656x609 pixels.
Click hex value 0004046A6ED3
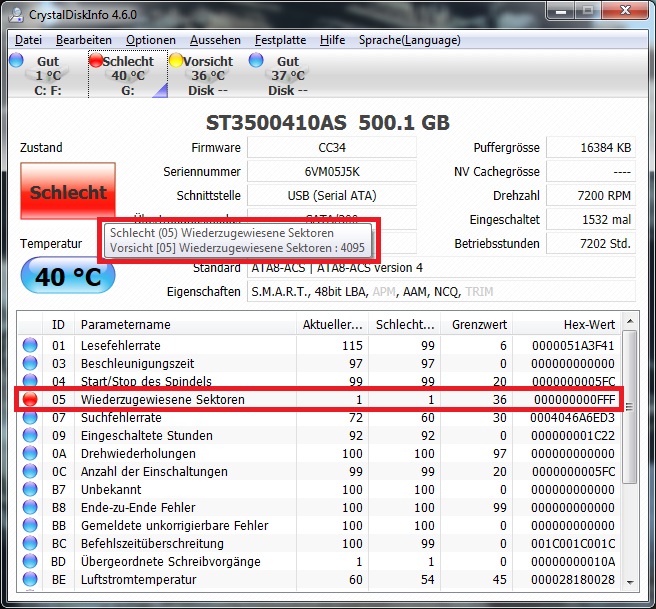572,417
